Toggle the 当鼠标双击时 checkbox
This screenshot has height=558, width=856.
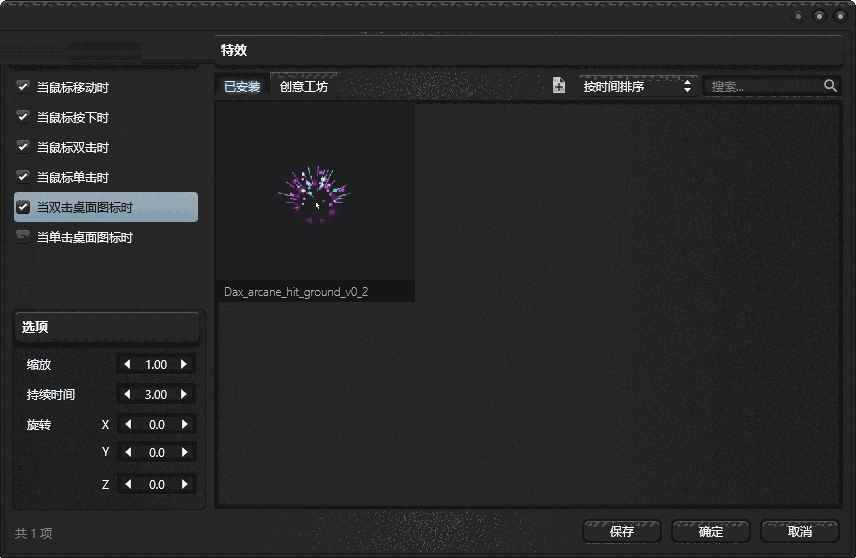click(23, 146)
